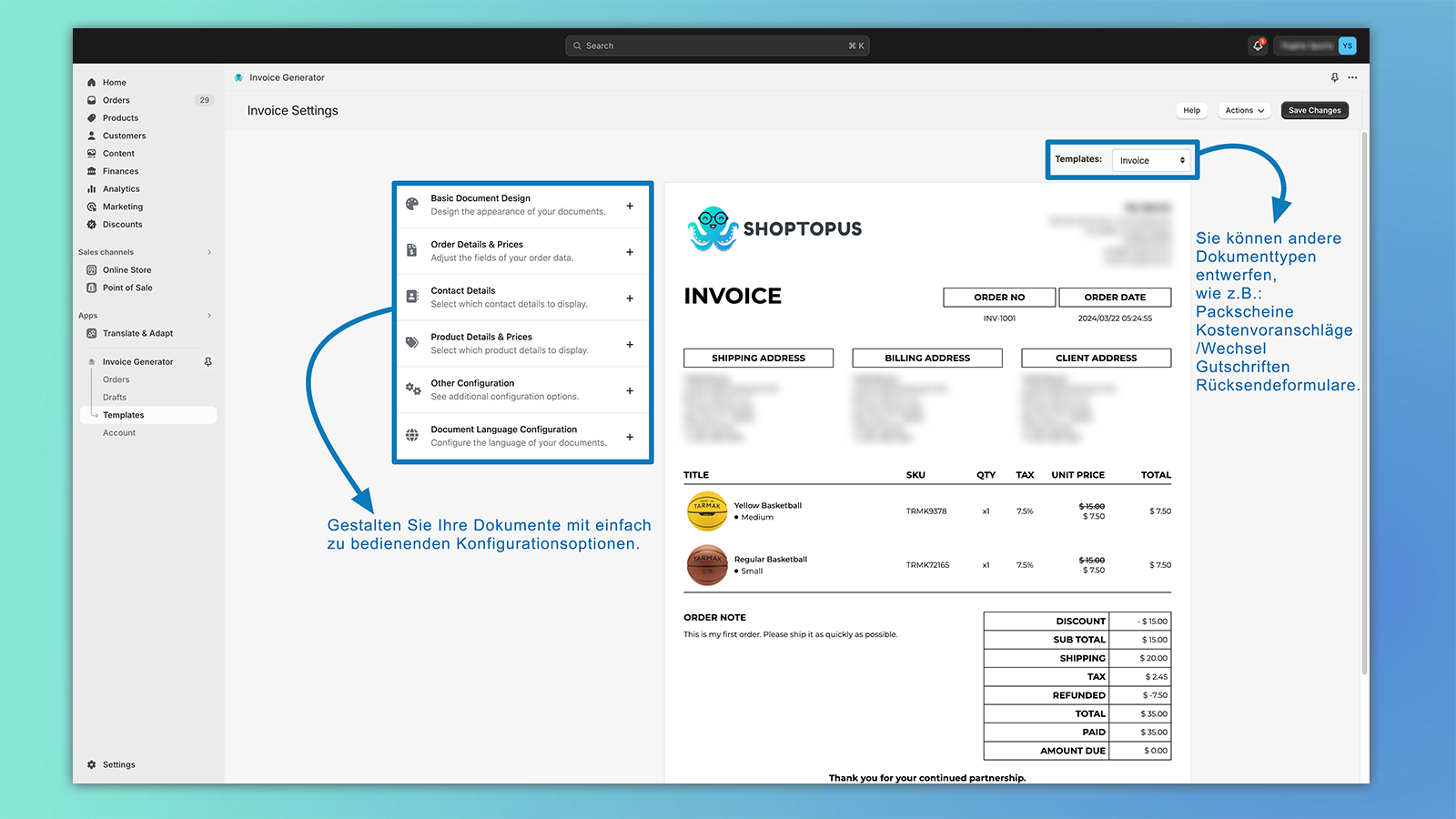Viewport: 1456px width, 819px height.
Task: Click the SKU TRMK9378
Action: pos(926,511)
